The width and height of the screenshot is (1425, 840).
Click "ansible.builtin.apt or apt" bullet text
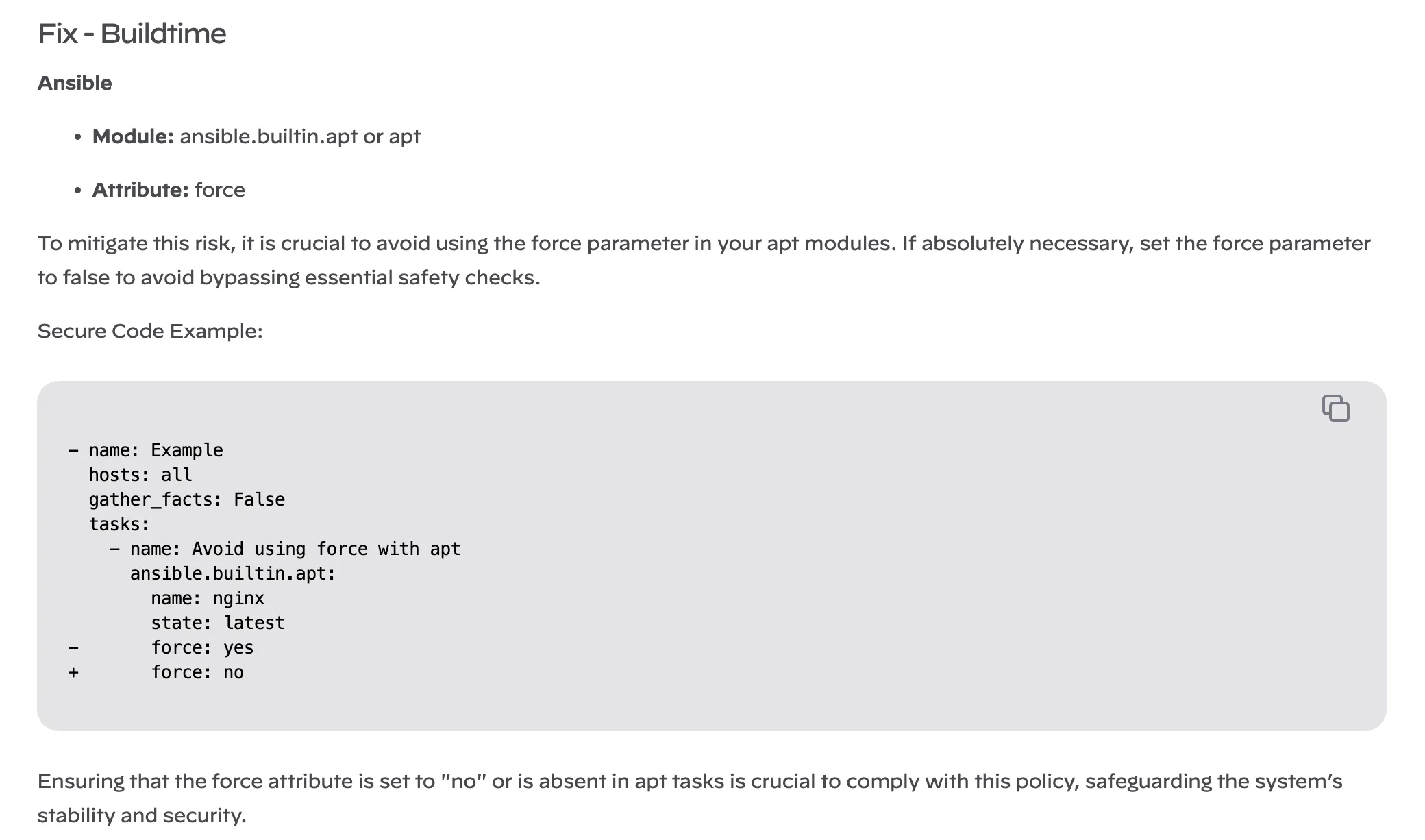coord(300,136)
